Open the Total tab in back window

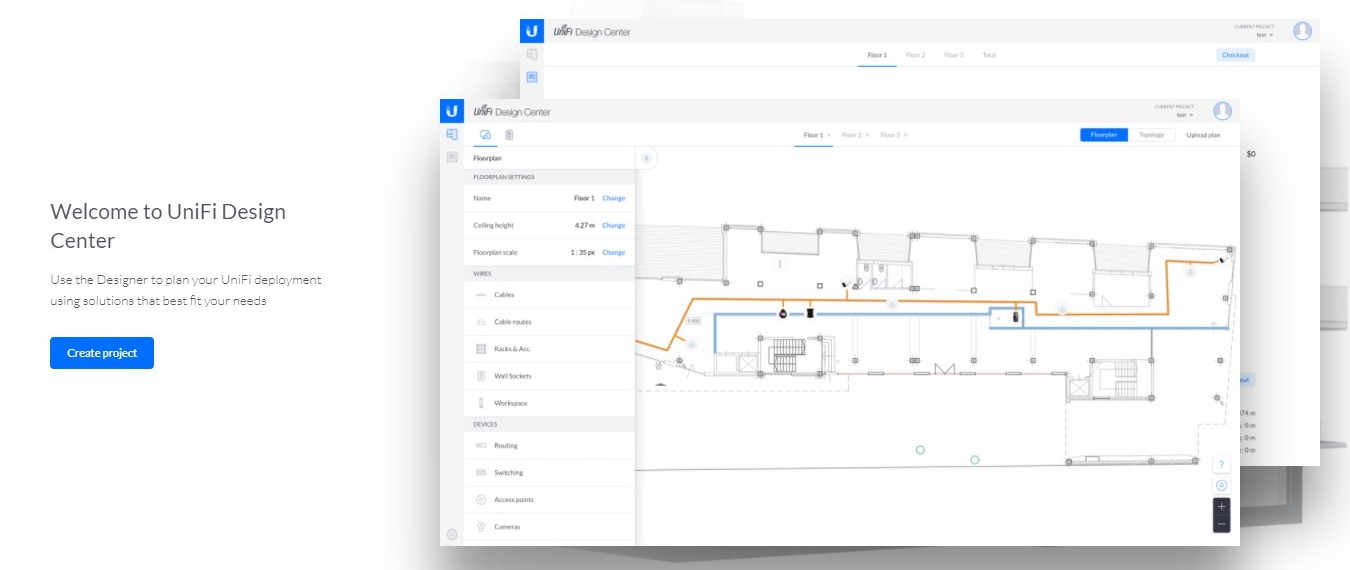pos(989,55)
